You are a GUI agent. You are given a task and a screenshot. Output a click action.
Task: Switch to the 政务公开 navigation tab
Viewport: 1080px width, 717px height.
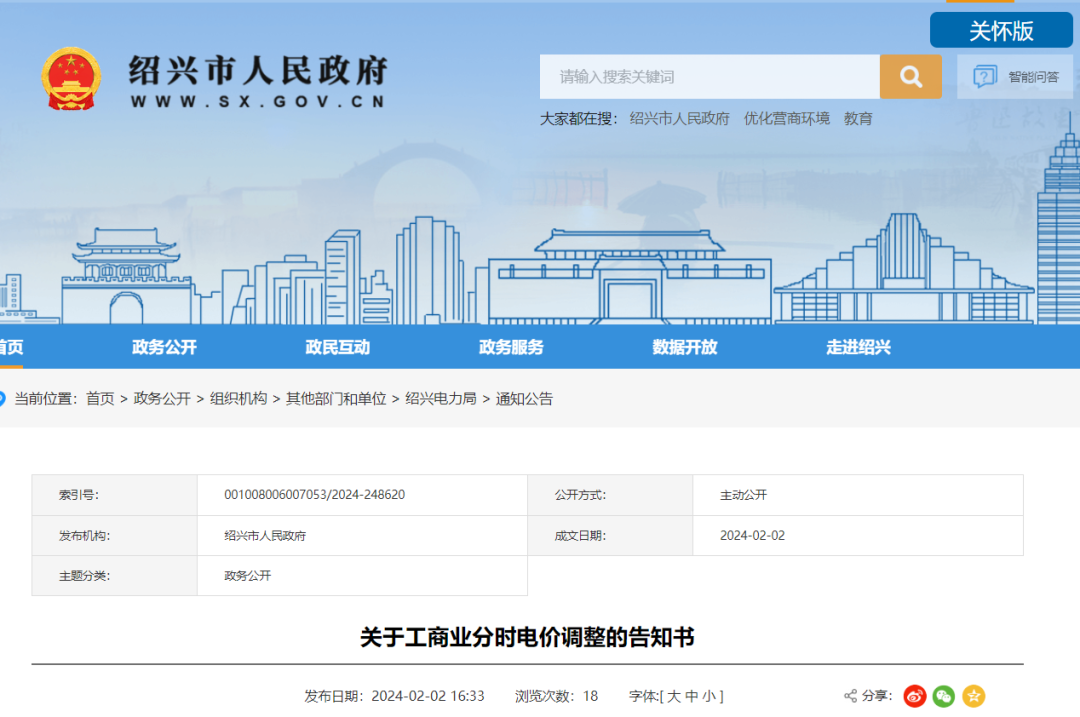tap(164, 347)
